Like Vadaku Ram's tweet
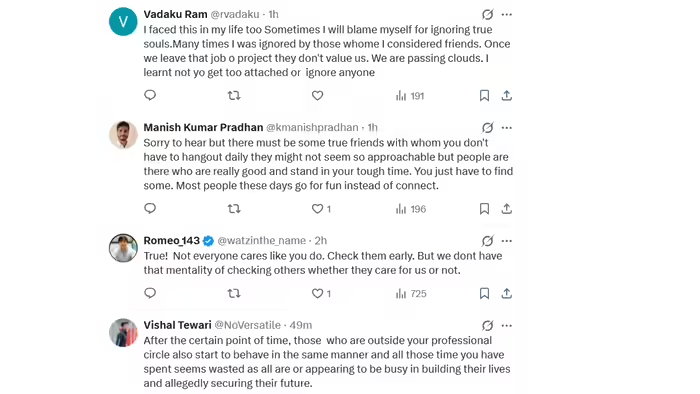 317,95
